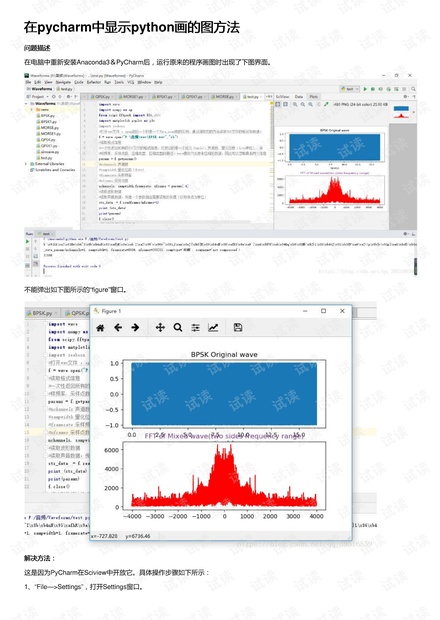This screenshot has width=440, height=620.
Task: Click the actual size icon in SciView toolbar
Action: (x=285, y=104)
